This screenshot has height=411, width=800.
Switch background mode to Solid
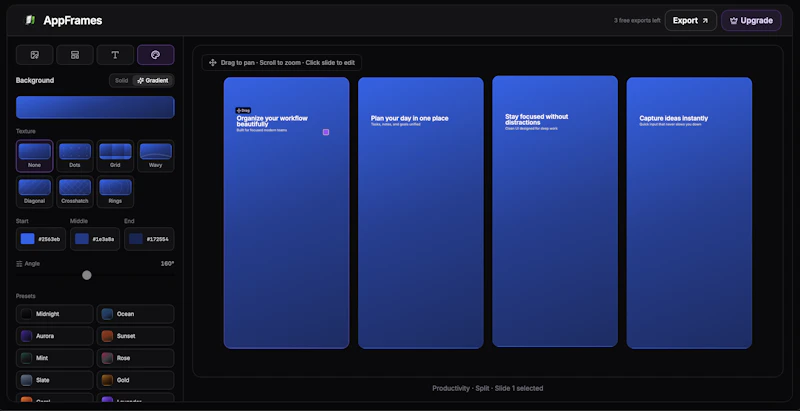click(121, 81)
